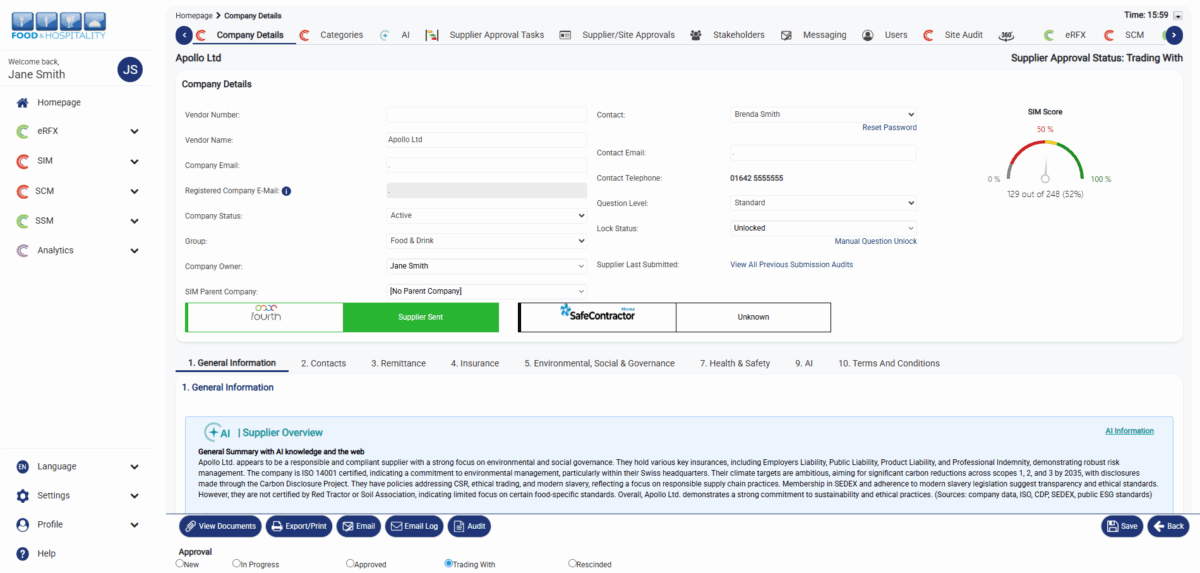
Task: Open View All Previous Submission Audits
Action: click(x=792, y=265)
